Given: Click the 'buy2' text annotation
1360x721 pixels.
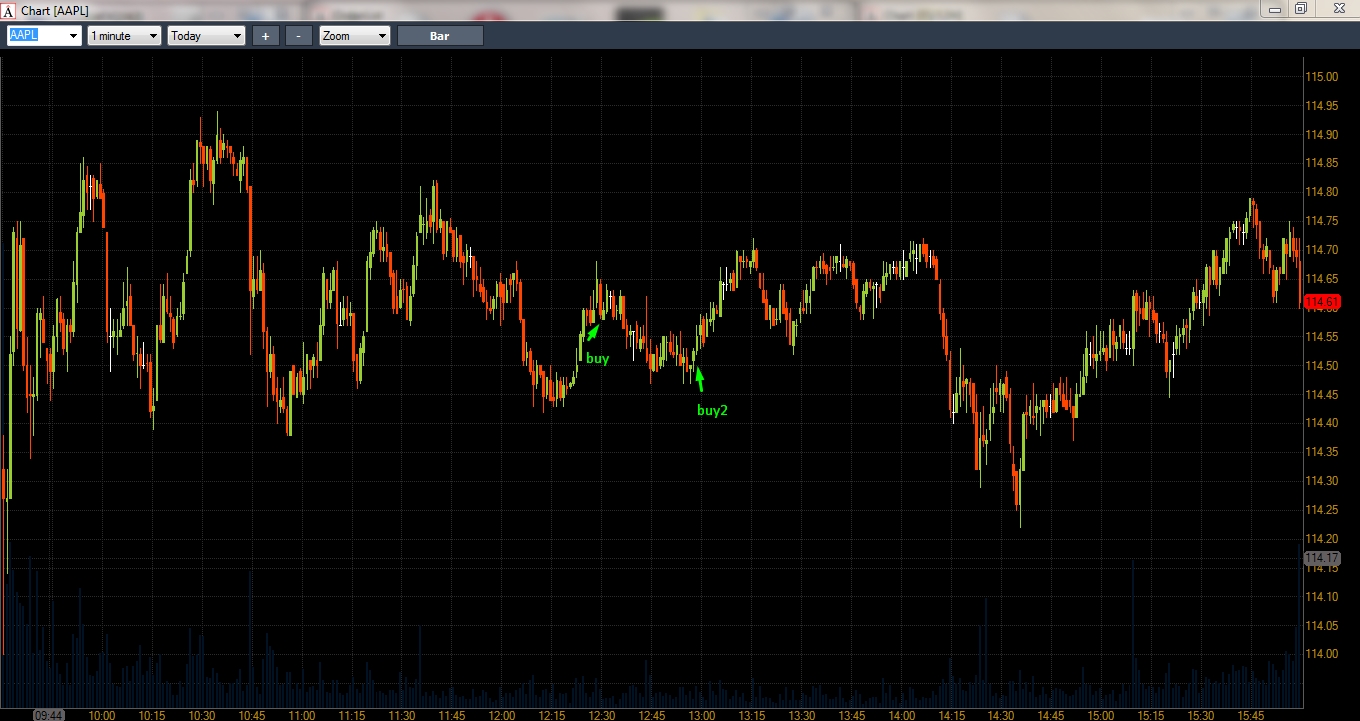Looking at the screenshot, I should tap(712, 410).
